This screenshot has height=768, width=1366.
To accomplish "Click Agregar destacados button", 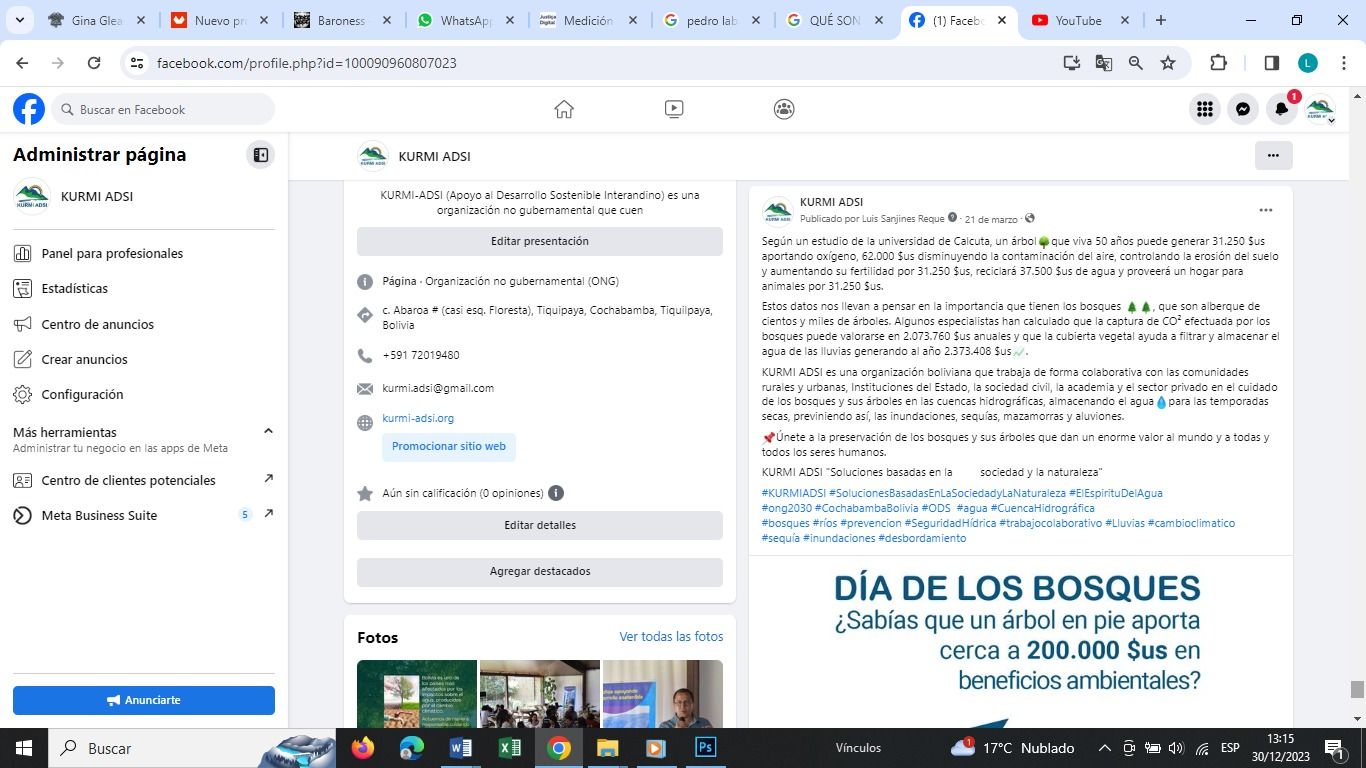I will pyautogui.click(x=540, y=571).
